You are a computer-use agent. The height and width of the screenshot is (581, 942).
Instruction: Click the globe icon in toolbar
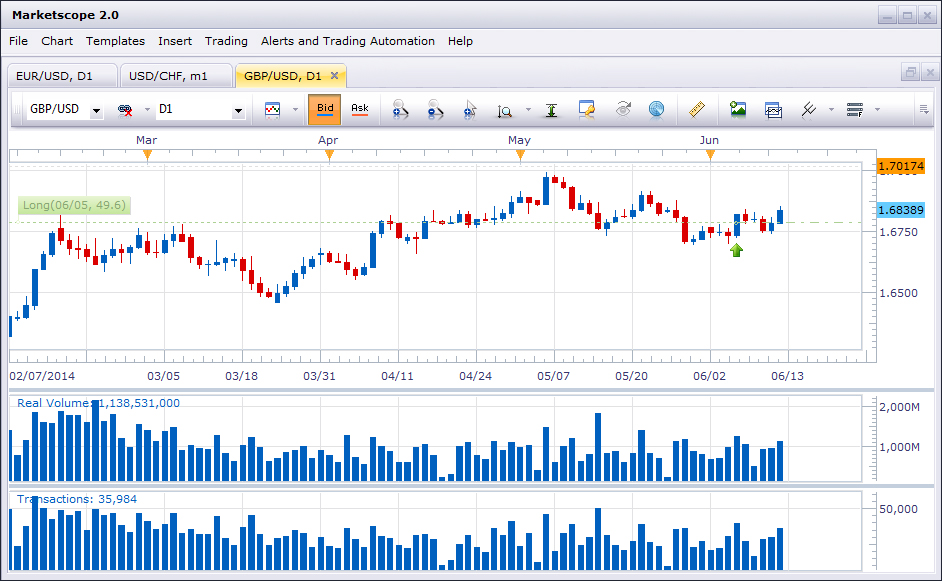pos(656,109)
